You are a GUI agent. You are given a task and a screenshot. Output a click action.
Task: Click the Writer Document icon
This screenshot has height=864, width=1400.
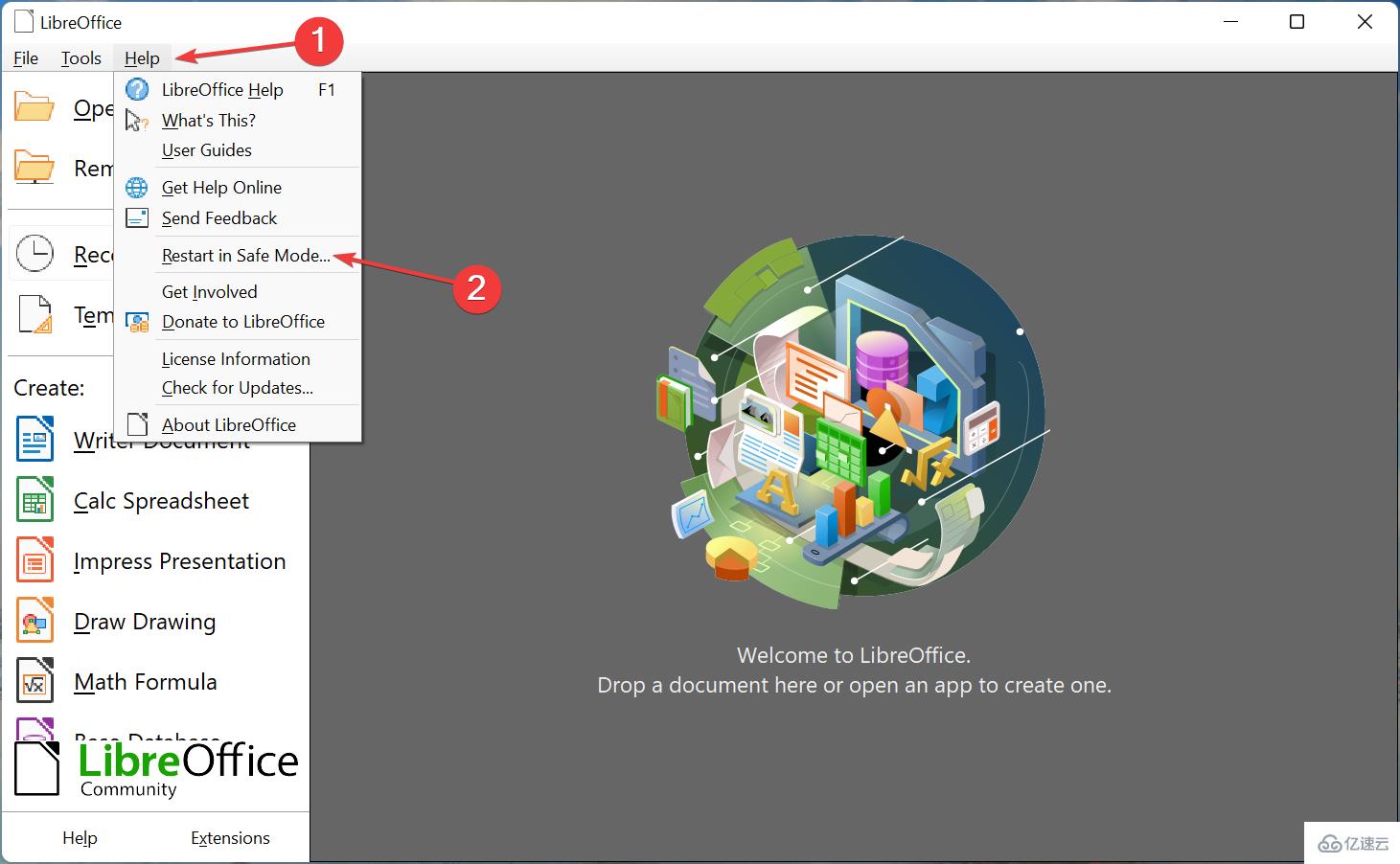35,440
